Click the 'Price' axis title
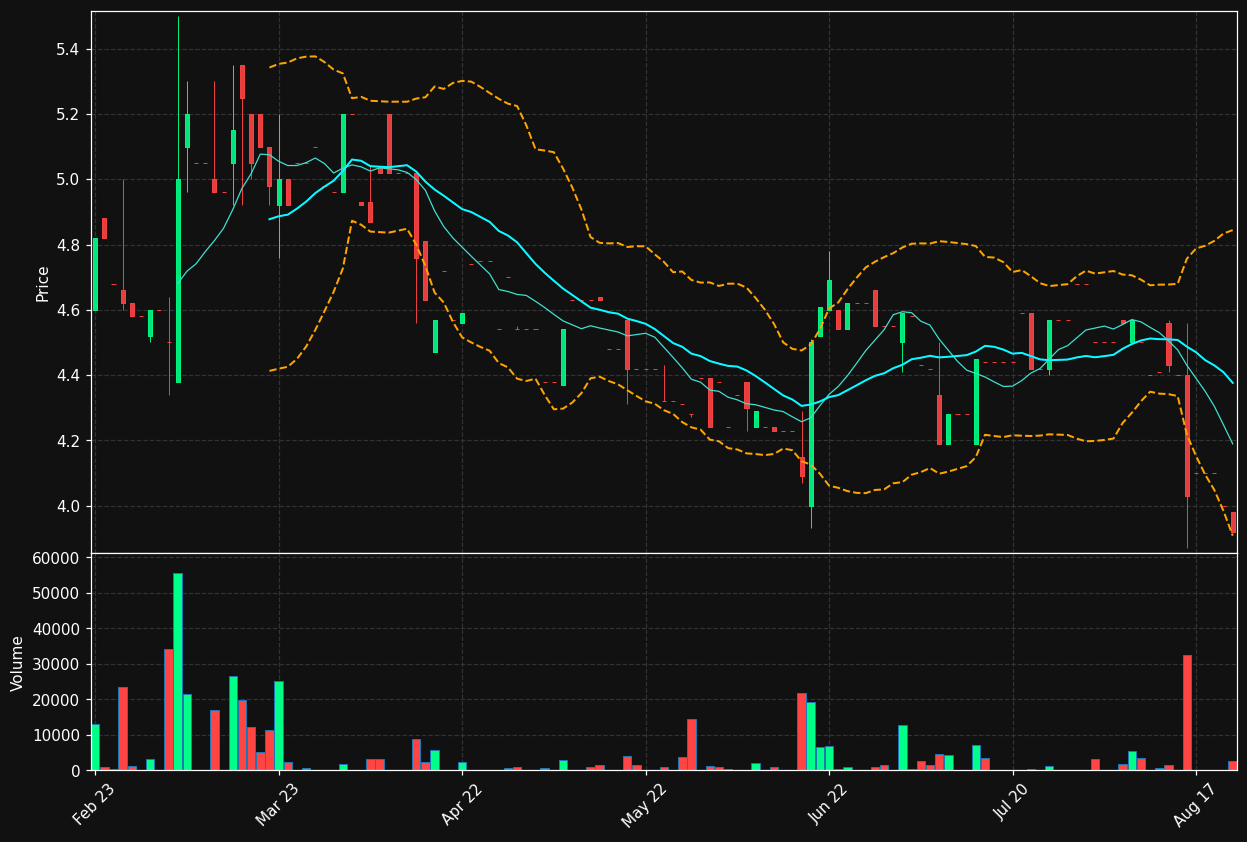 point(43,283)
